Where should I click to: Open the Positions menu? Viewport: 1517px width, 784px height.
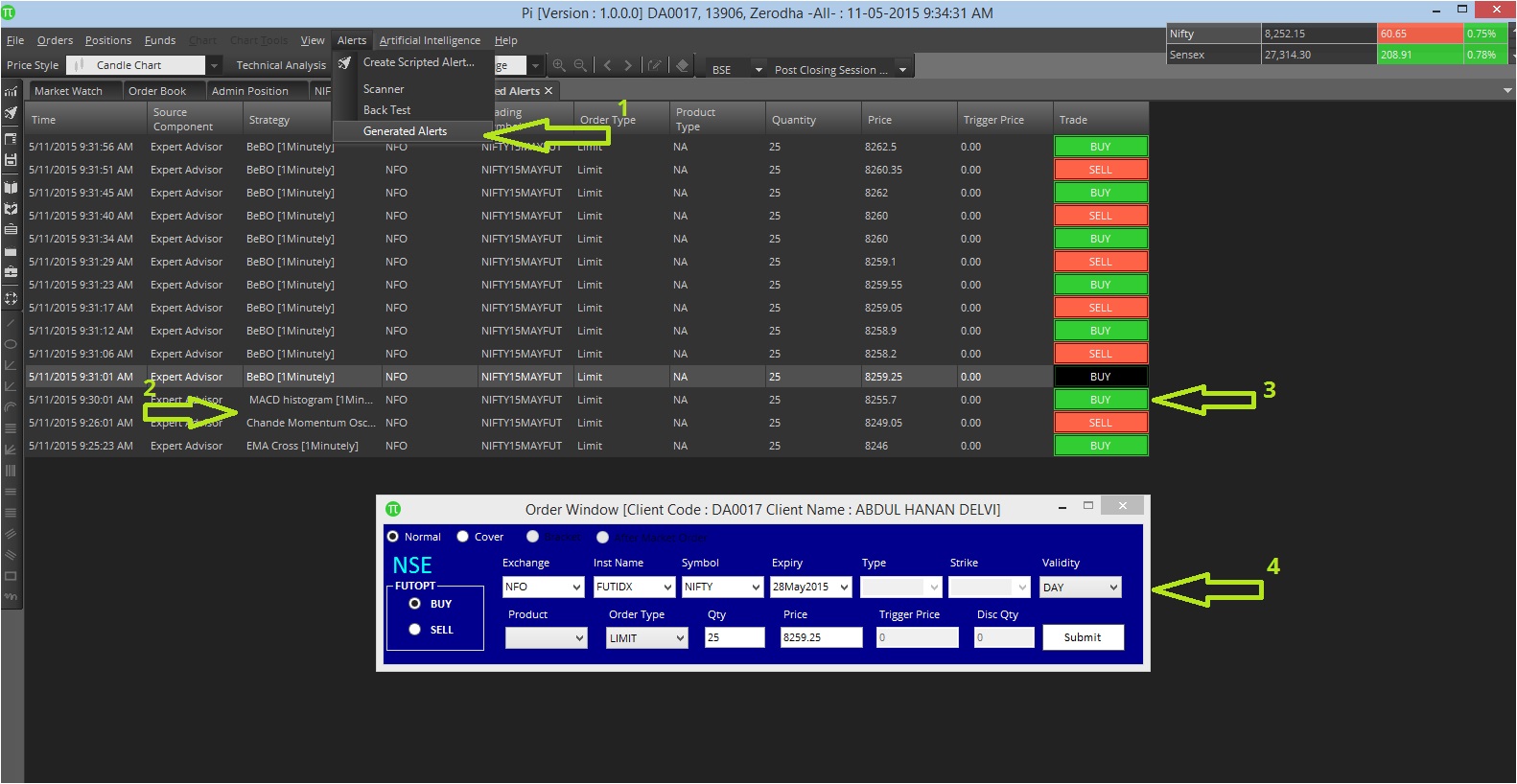pos(108,40)
